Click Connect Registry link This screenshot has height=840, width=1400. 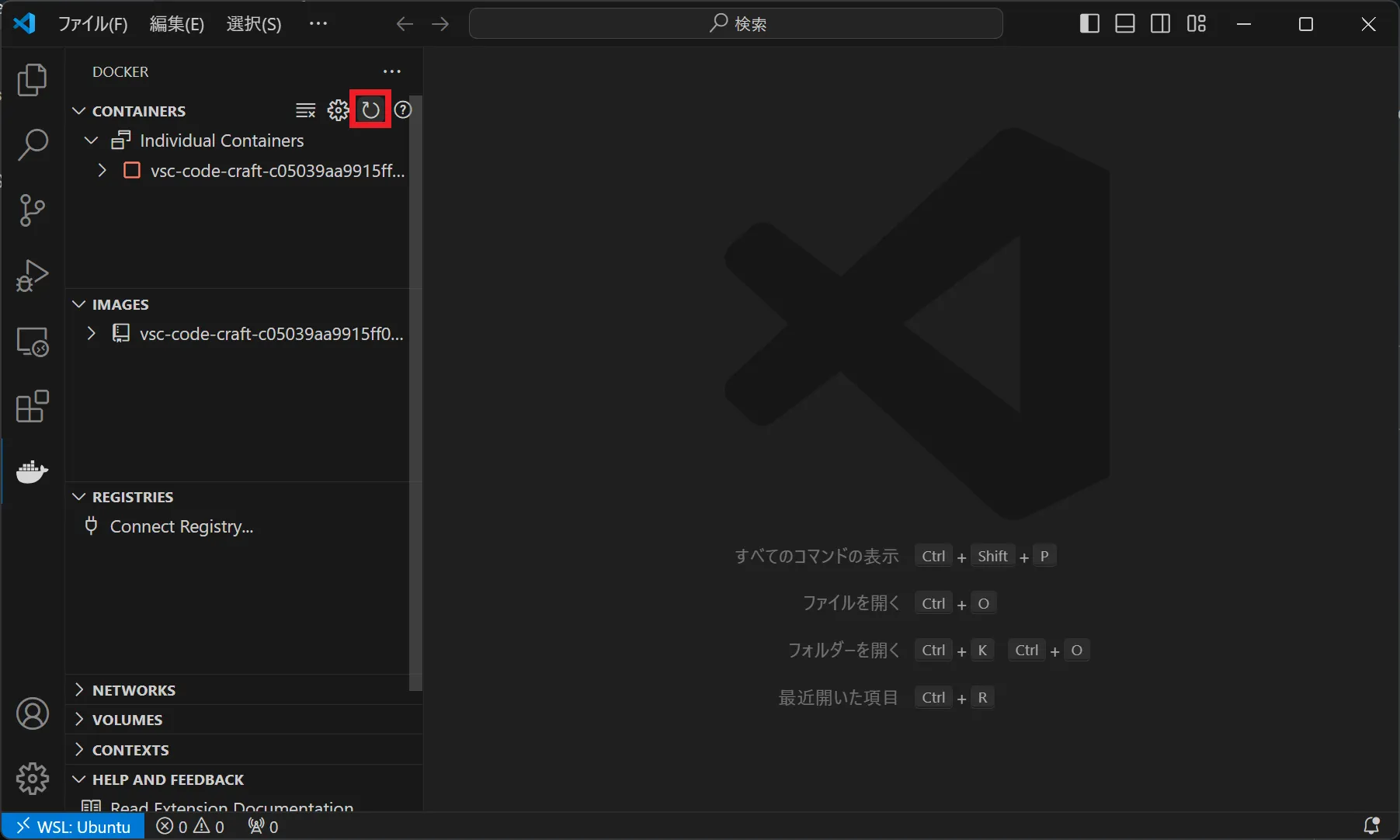point(182,526)
